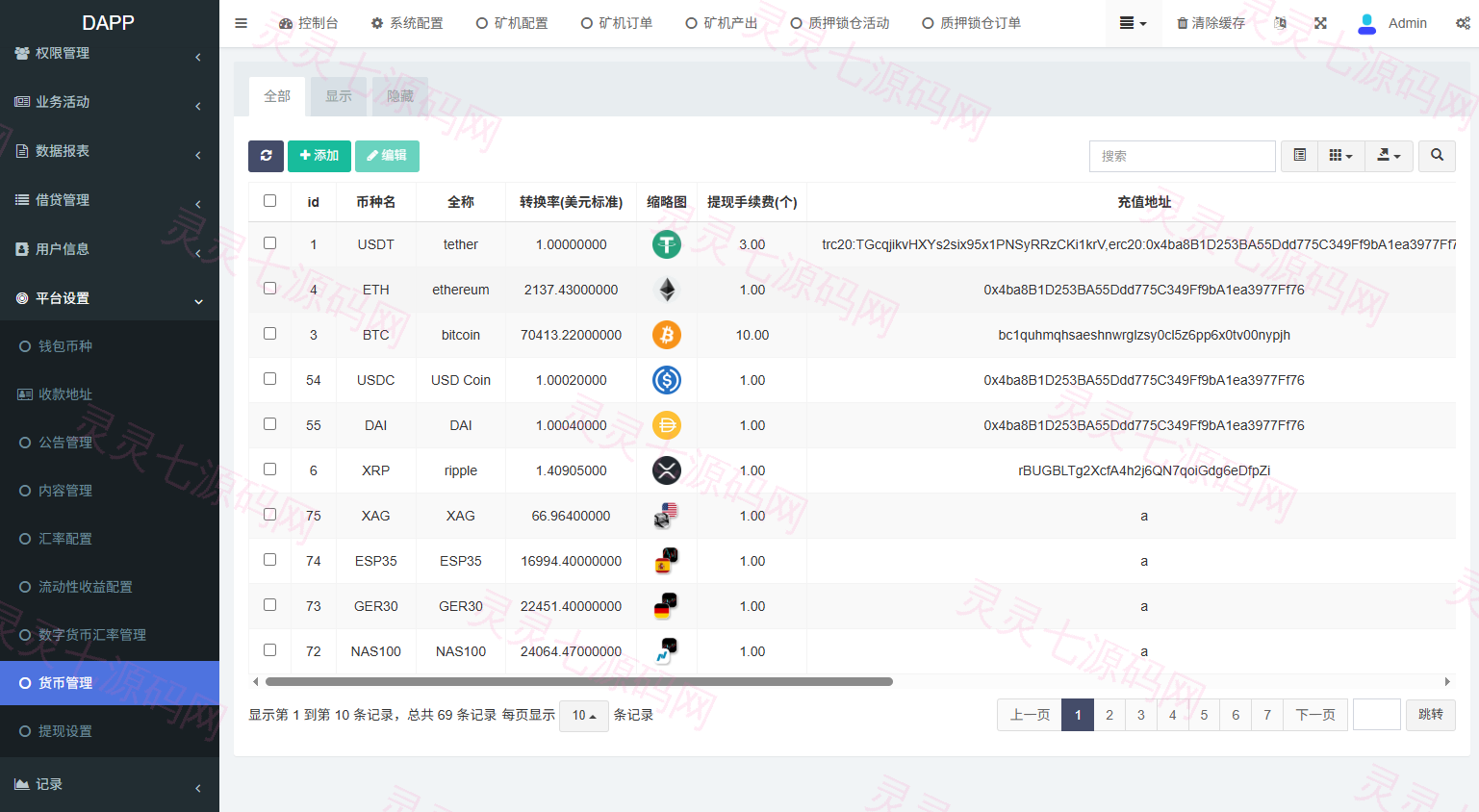This screenshot has width=1479, height=812.
Task: Check the XRP row checkbox
Action: (x=269, y=469)
